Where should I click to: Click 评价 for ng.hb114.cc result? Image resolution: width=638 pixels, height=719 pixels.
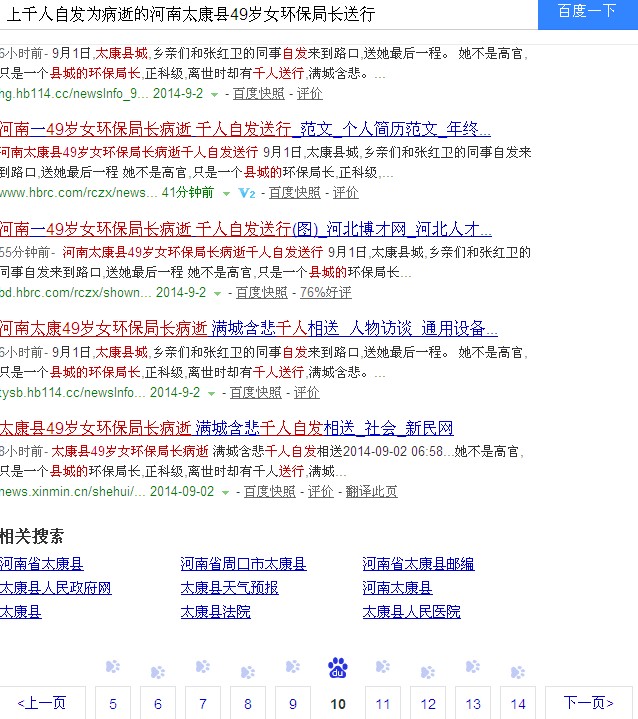(x=310, y=94)
